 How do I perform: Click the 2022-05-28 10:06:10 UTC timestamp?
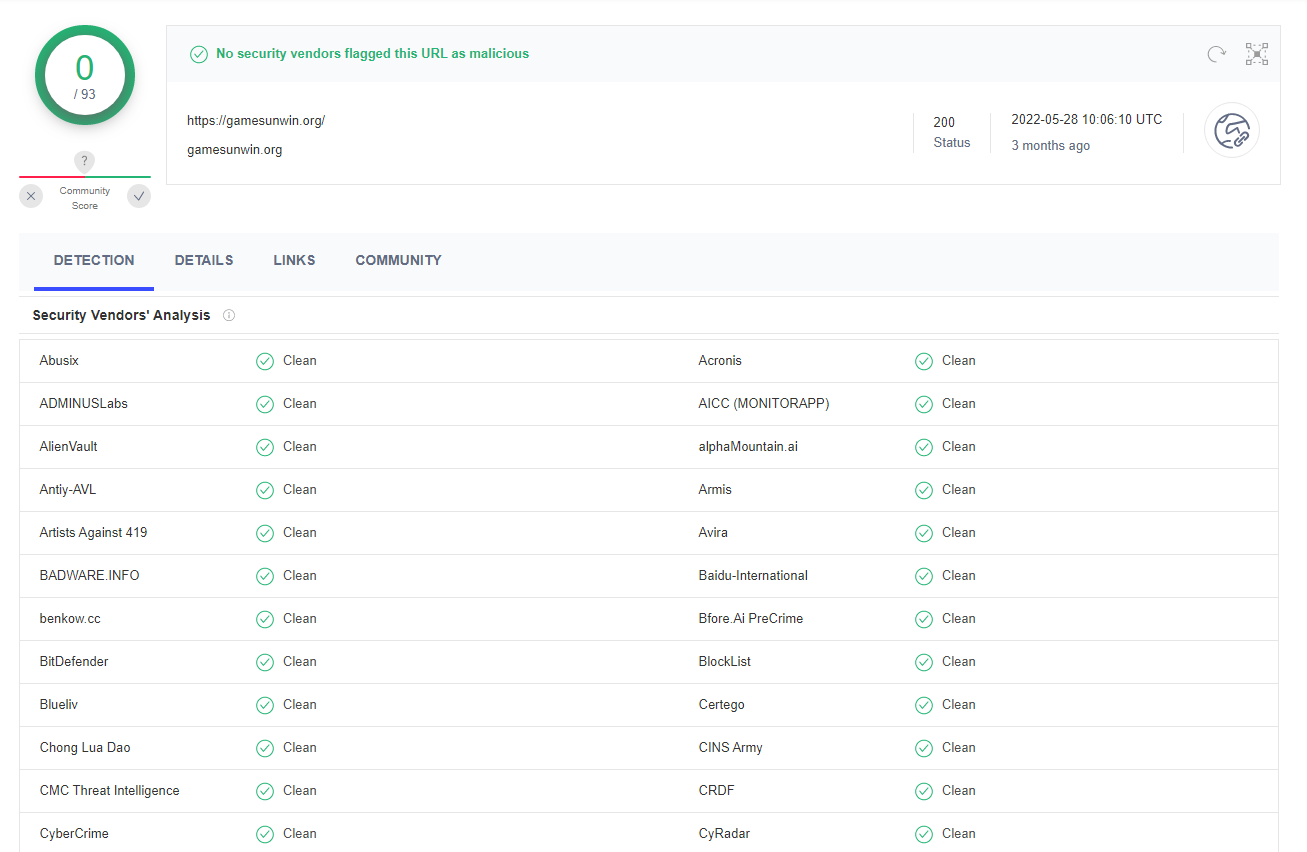tap(1086, 119)
